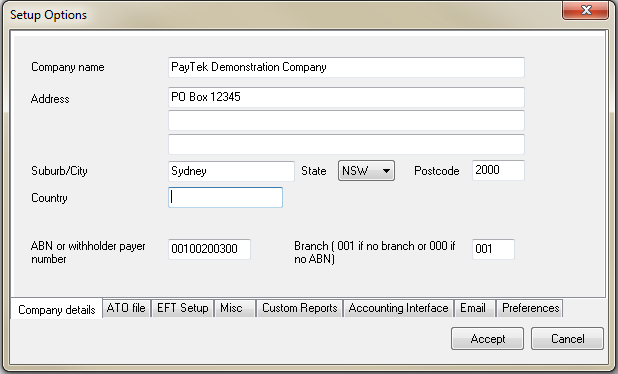The width and height of the screenshot is (618, 374).
Task: Click the ABN or withholder payer number field
Action: (x=209, y=249)
